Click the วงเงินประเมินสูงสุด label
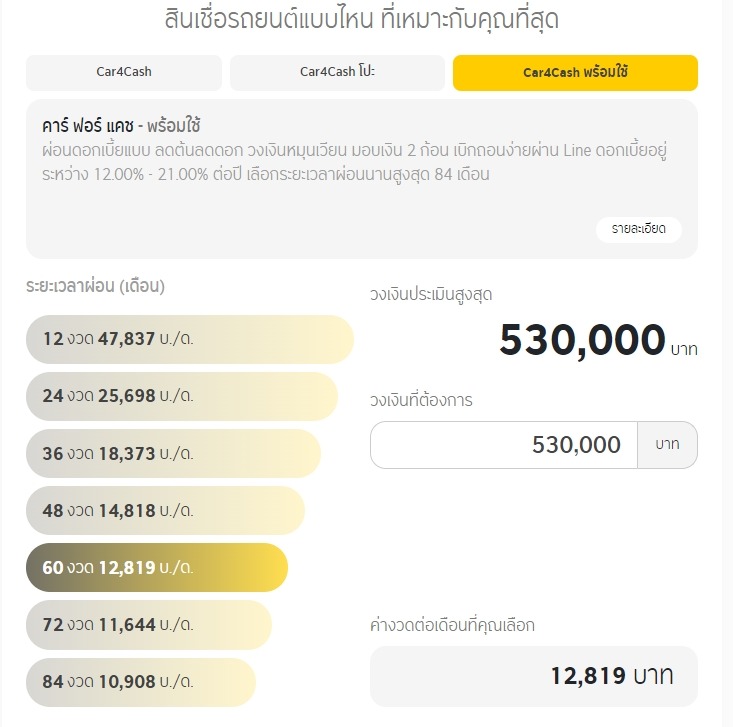The image size is (733, 727). (431, 295)
